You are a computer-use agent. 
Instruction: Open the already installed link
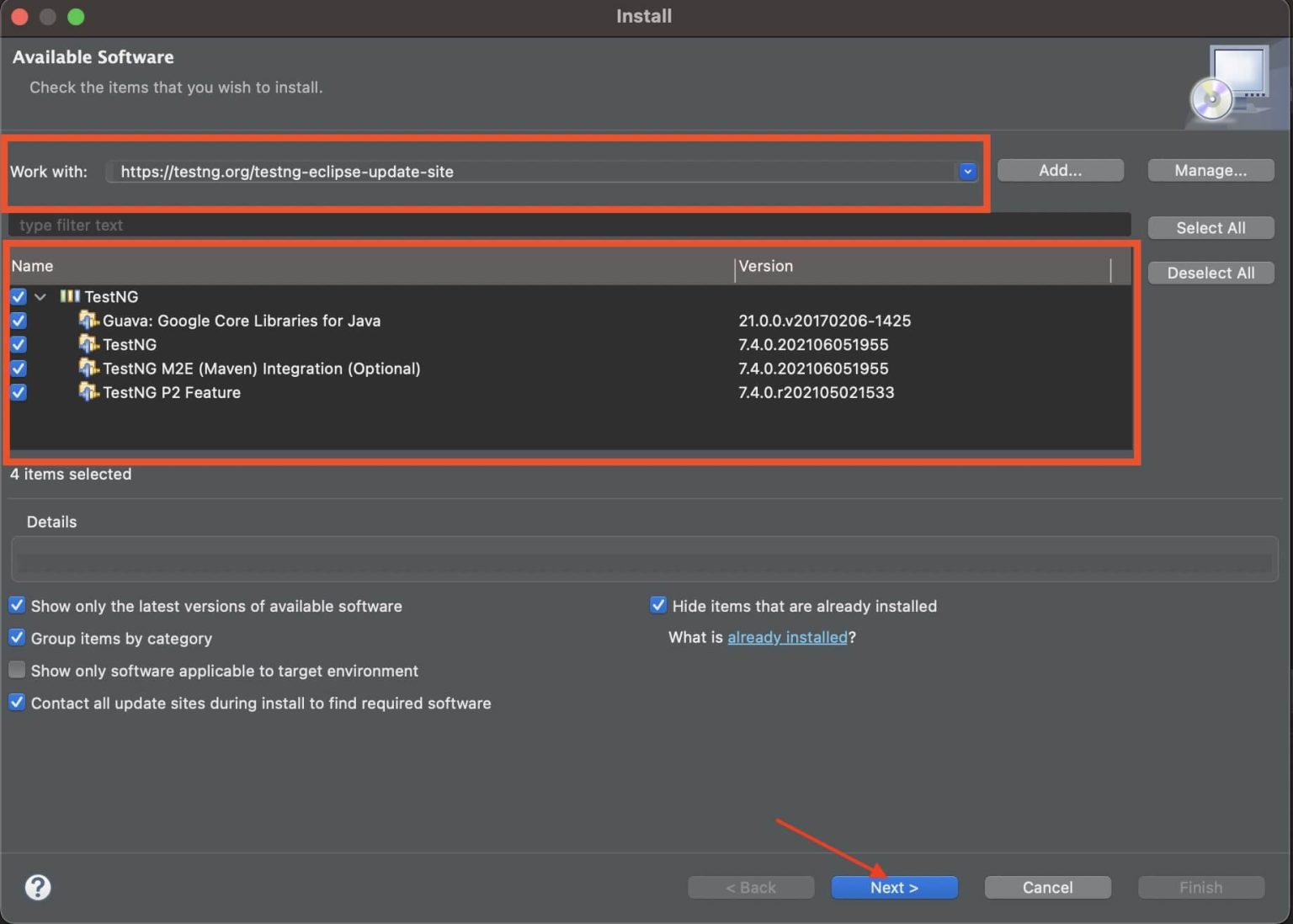tap(787, 637)
